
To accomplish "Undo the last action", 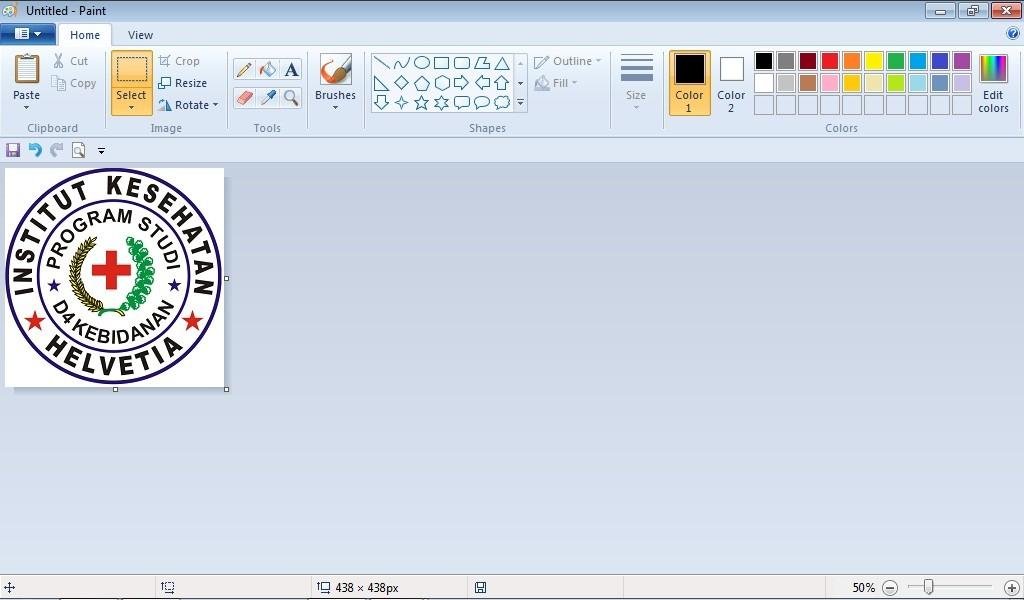I will (x=35, y=151).
